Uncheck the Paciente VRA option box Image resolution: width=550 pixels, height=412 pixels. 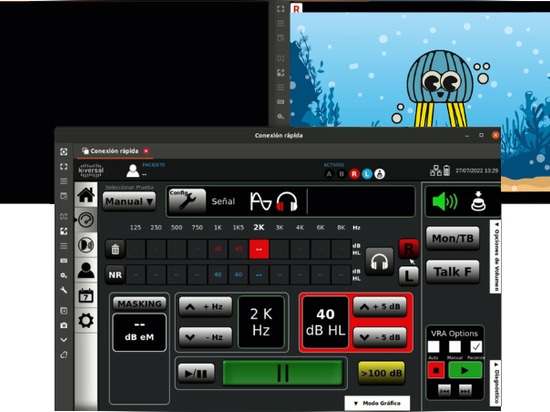[476, 347]
